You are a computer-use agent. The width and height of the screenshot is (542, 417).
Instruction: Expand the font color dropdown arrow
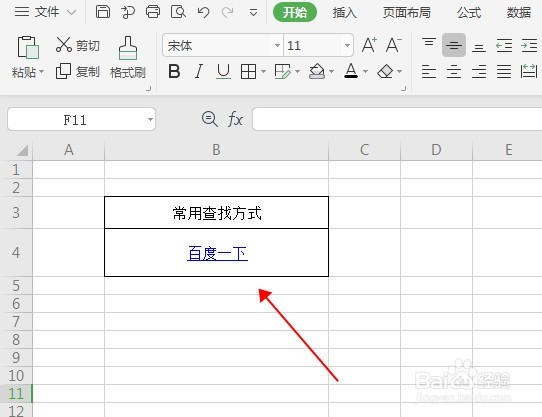(x=365, y=72)
